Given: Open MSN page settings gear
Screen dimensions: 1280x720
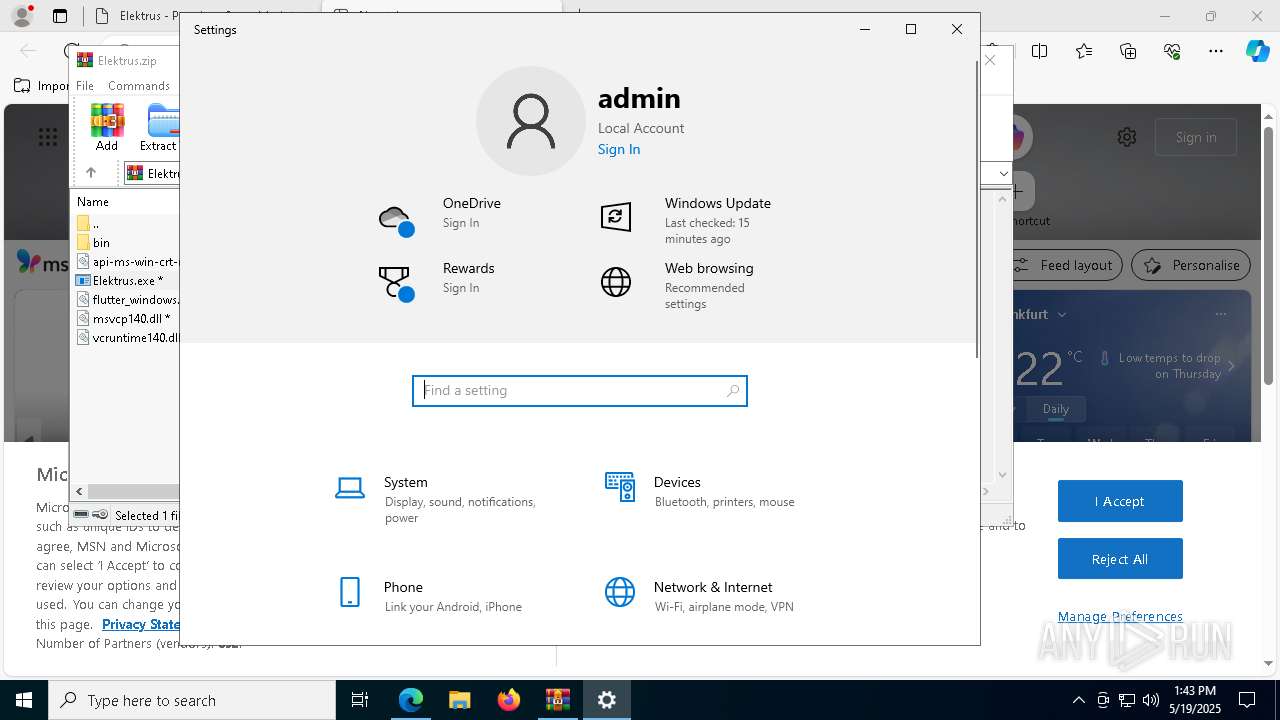Looking at the screenshot, I should [x=1127, y=137].
